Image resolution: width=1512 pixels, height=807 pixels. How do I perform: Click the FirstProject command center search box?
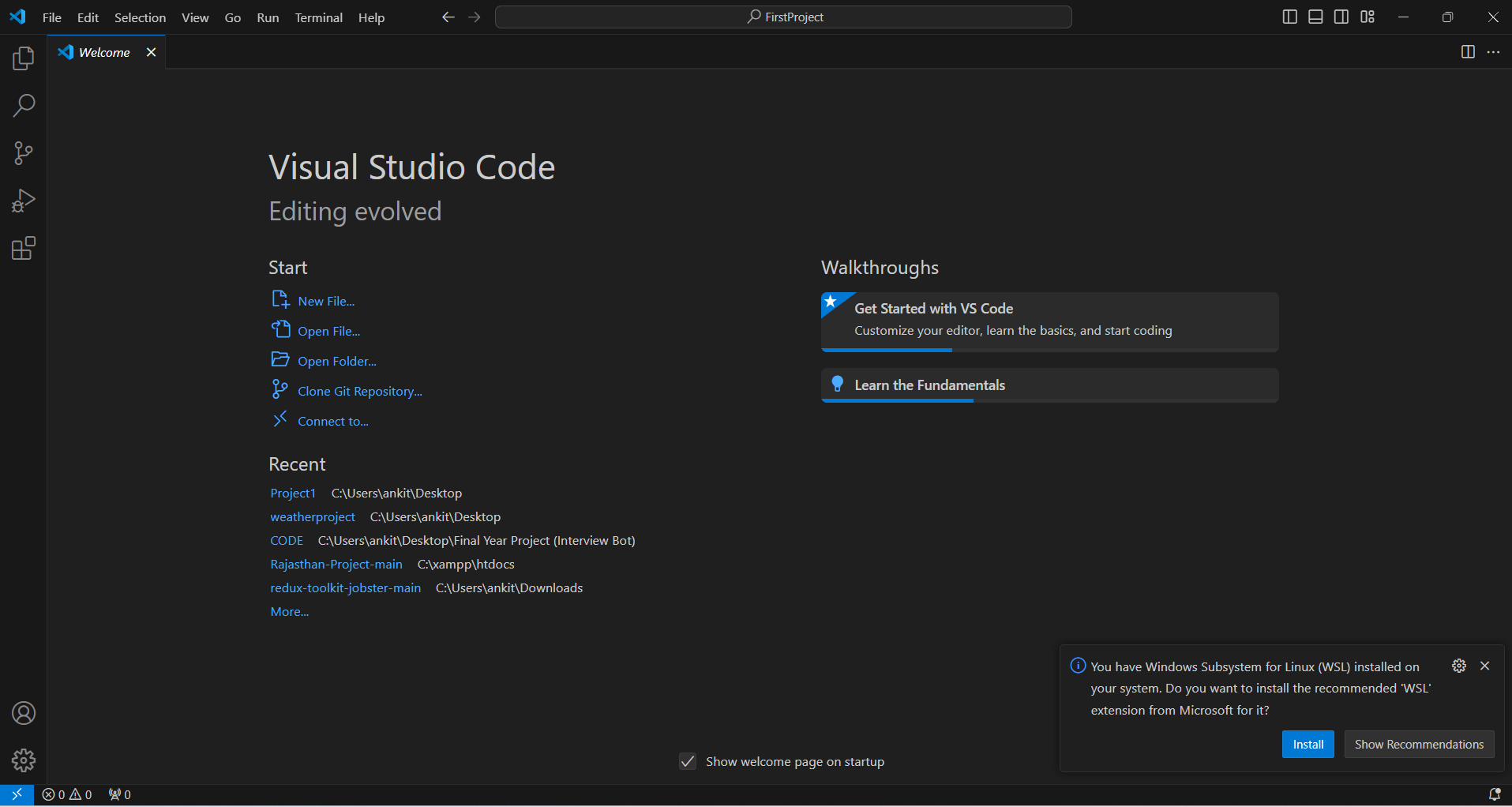click(x=783, y=17)
